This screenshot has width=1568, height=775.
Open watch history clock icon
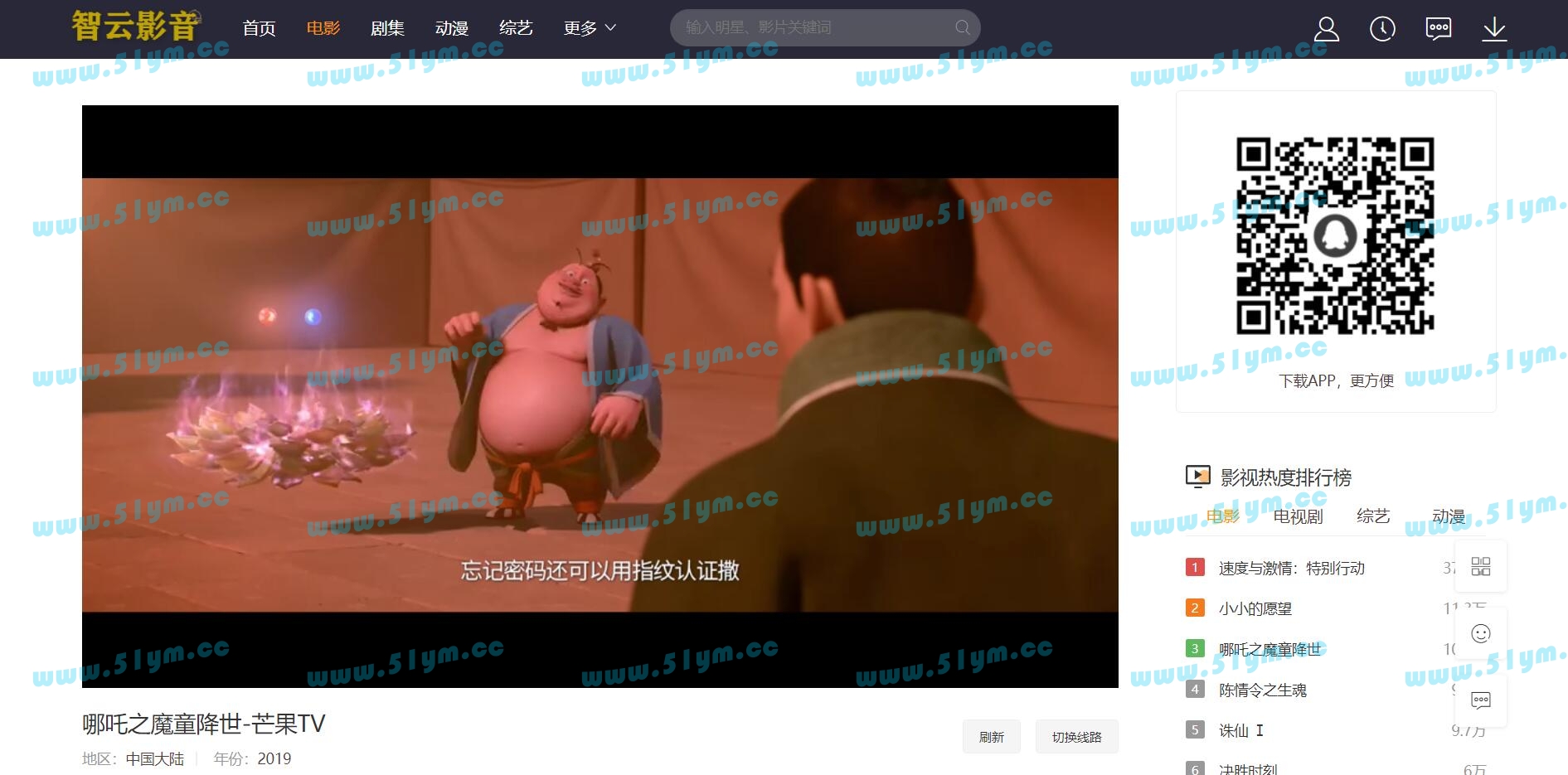click(1382, 29)
